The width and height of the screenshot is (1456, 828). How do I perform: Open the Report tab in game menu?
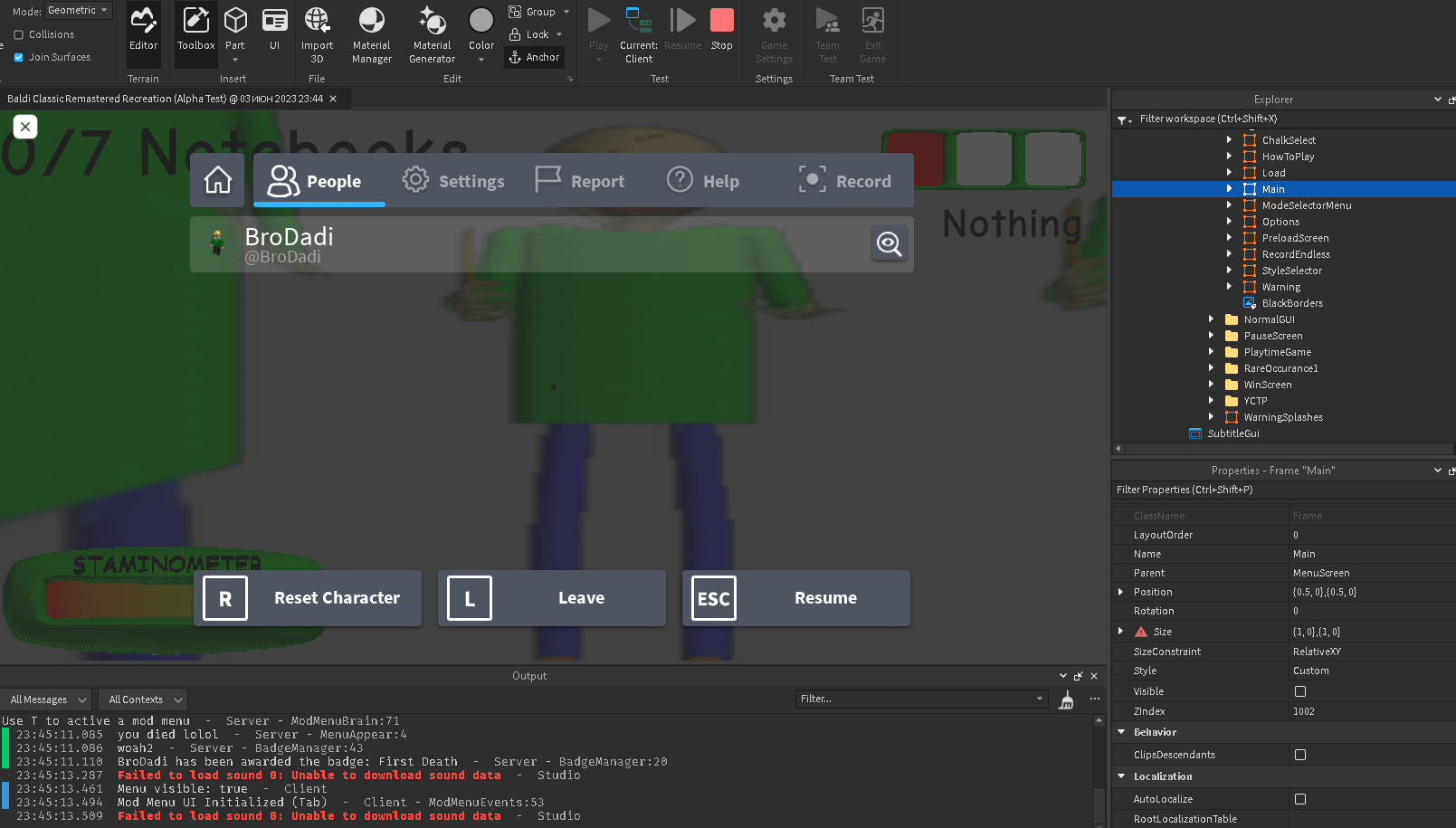(x=580, y=180)
